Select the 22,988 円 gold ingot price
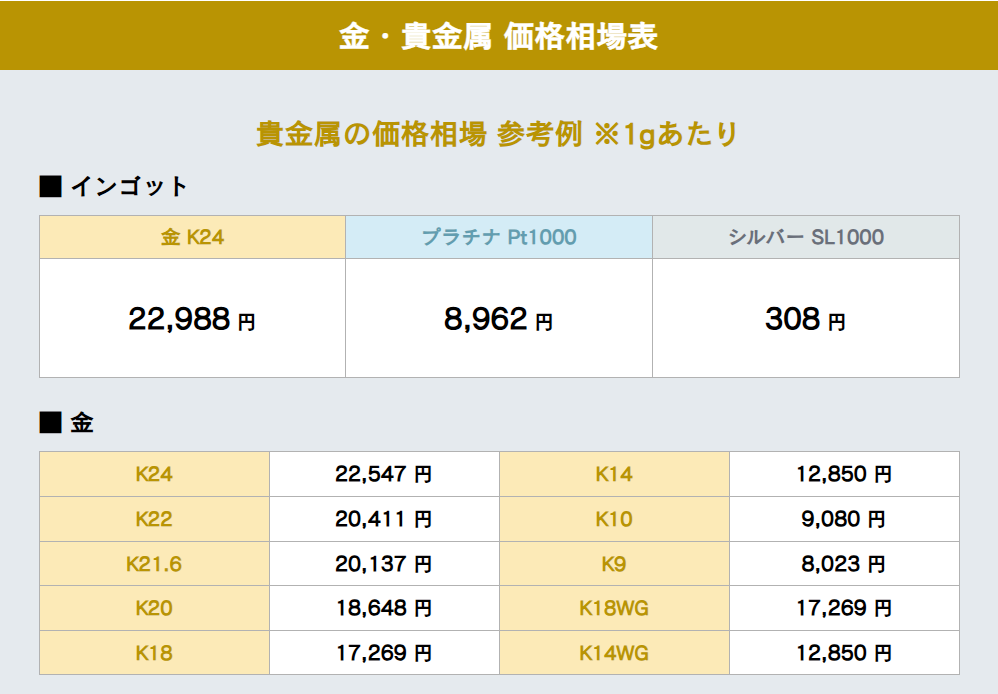This screenshot has height=694, width=998. click(192, 320)
